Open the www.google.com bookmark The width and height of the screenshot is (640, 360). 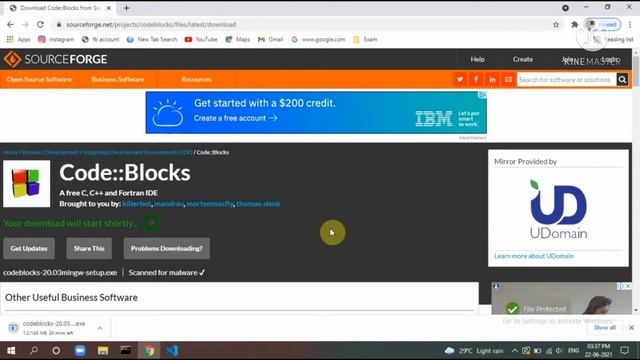(318, 39)
